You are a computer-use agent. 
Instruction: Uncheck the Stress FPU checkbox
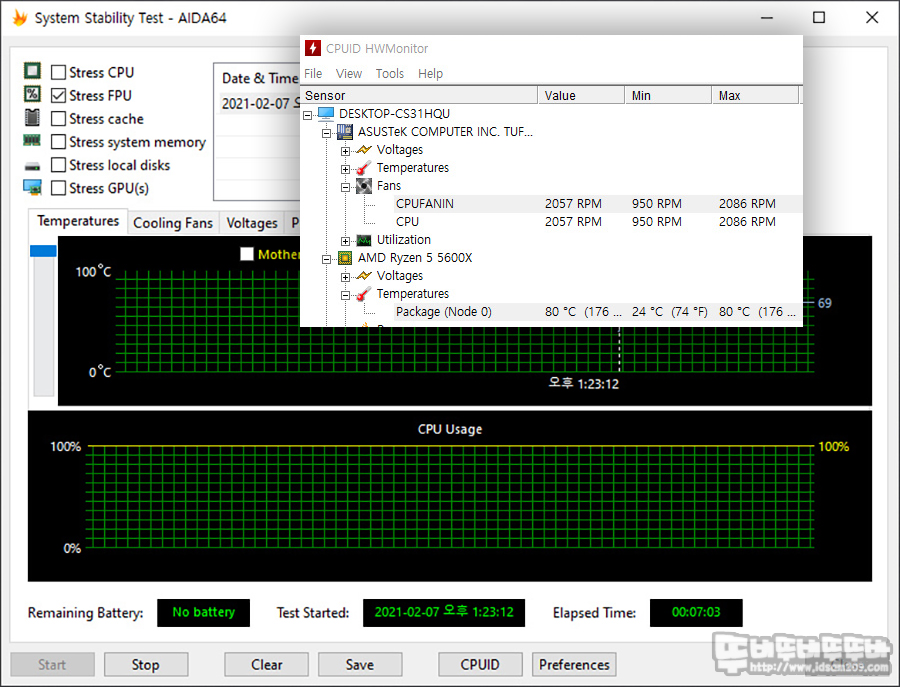pyautogui.click(x=58, y=95)
